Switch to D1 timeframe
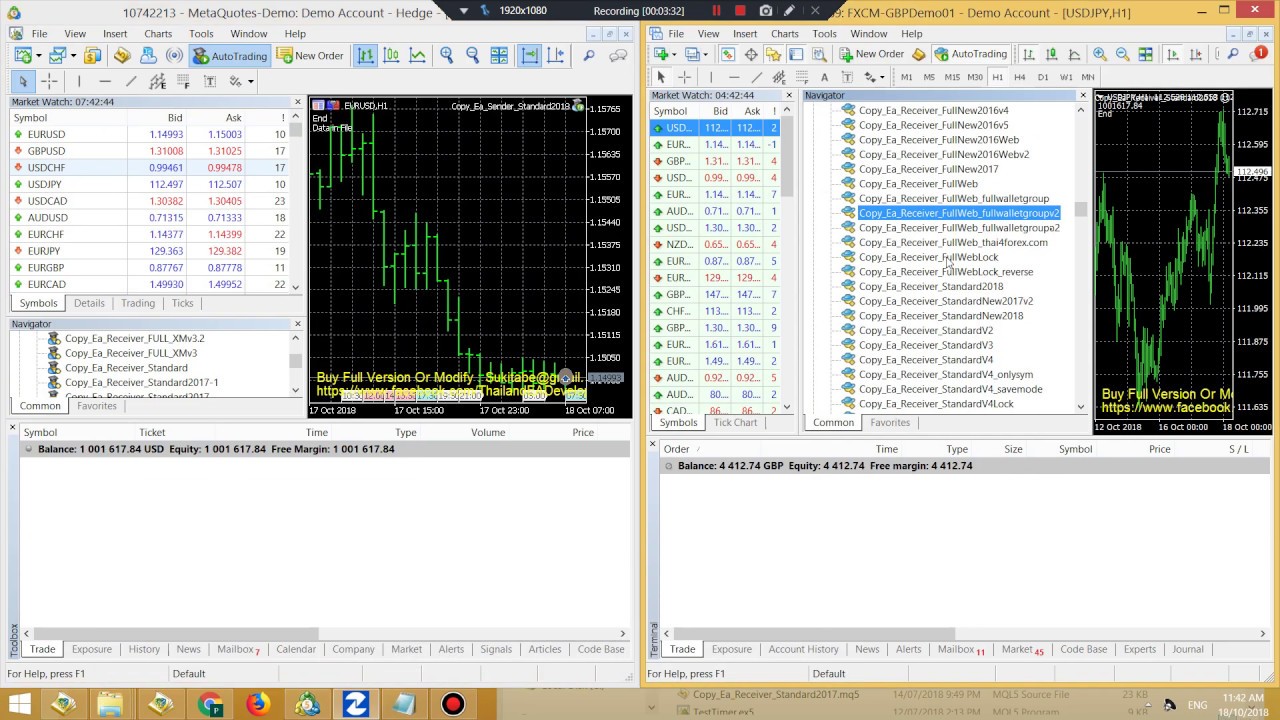 point(1043,77)
